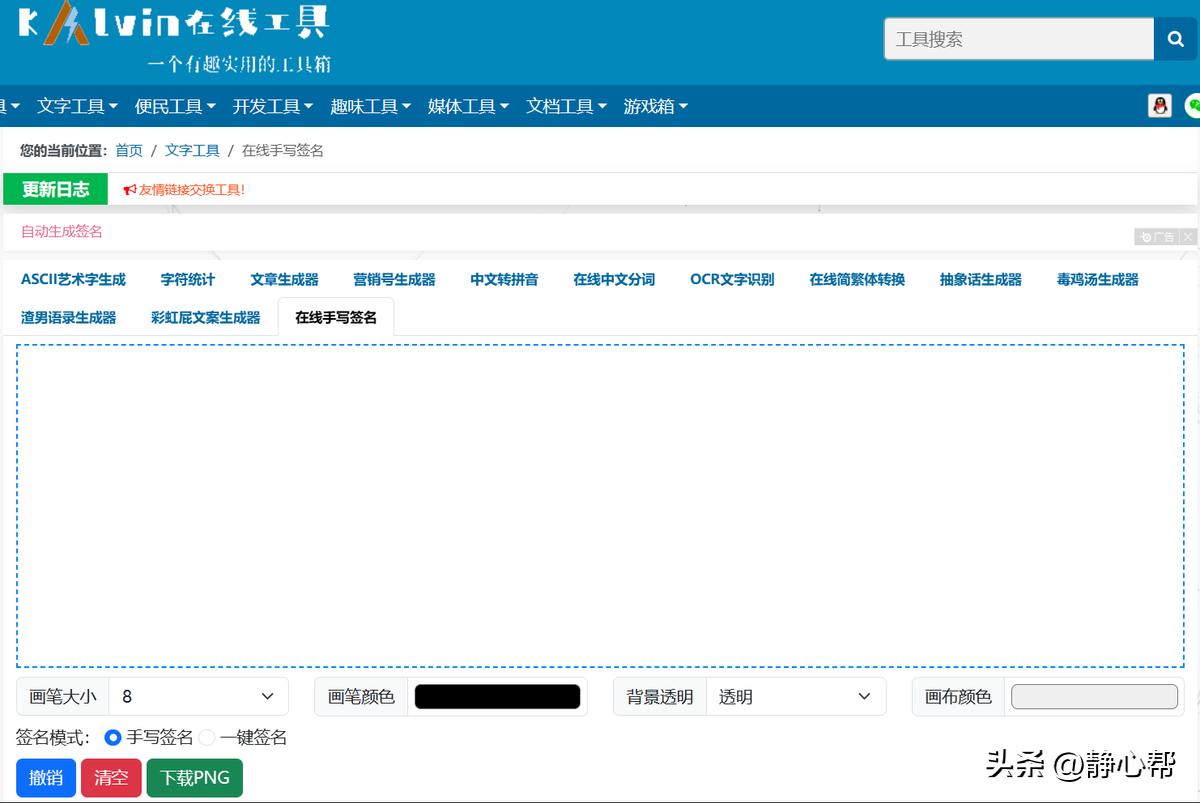Click the black 画笔颜色 pen color swatch
The image size is (1200, 803).
point(498,696)
